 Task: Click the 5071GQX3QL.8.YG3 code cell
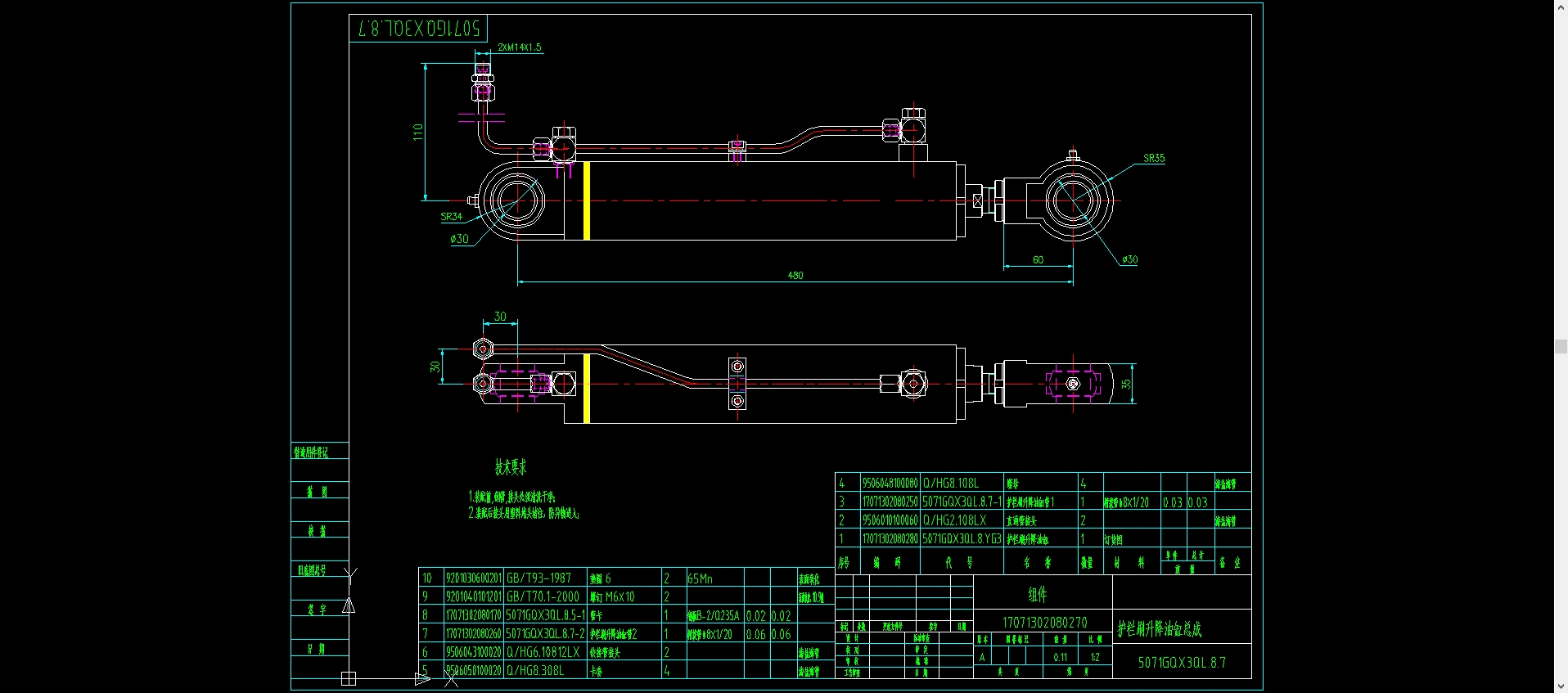962,539
